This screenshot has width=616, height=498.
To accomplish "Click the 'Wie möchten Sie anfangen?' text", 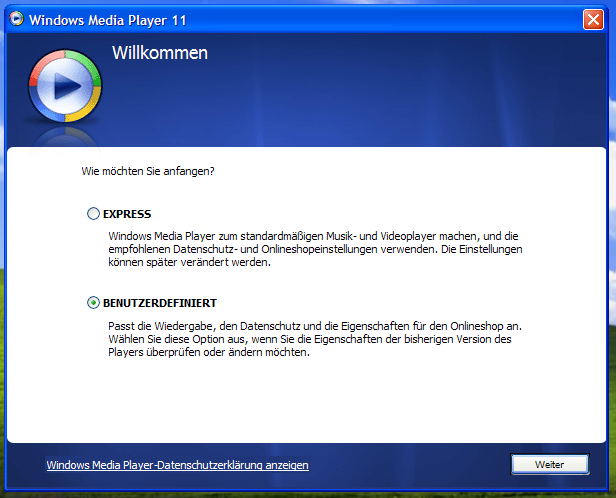I will (x=148, y=171).
